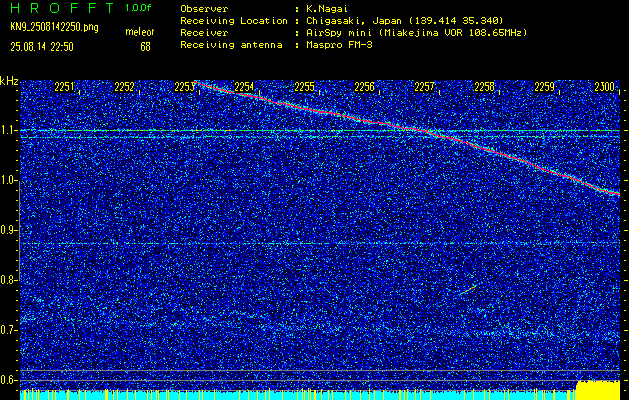This screenshot has height=400, width=629.
Task: Click the 0.6 kHz axis label
Action: 7,380
